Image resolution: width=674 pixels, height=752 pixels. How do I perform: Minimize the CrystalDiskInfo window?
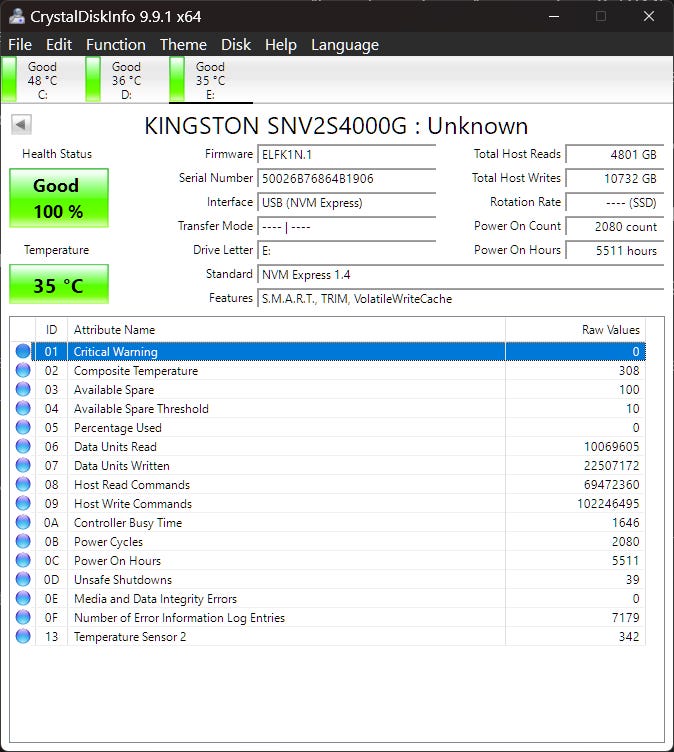tap(554, 16)
